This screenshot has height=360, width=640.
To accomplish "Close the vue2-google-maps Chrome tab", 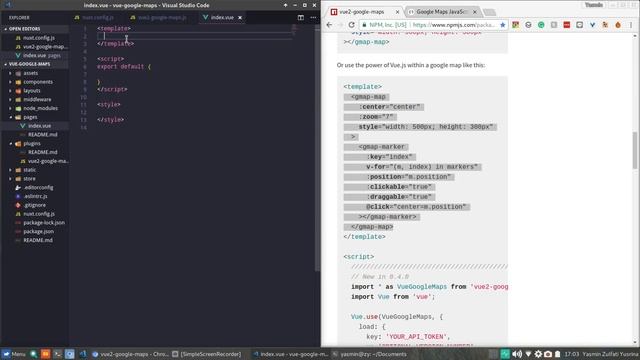I will click(x=397, y=12).
